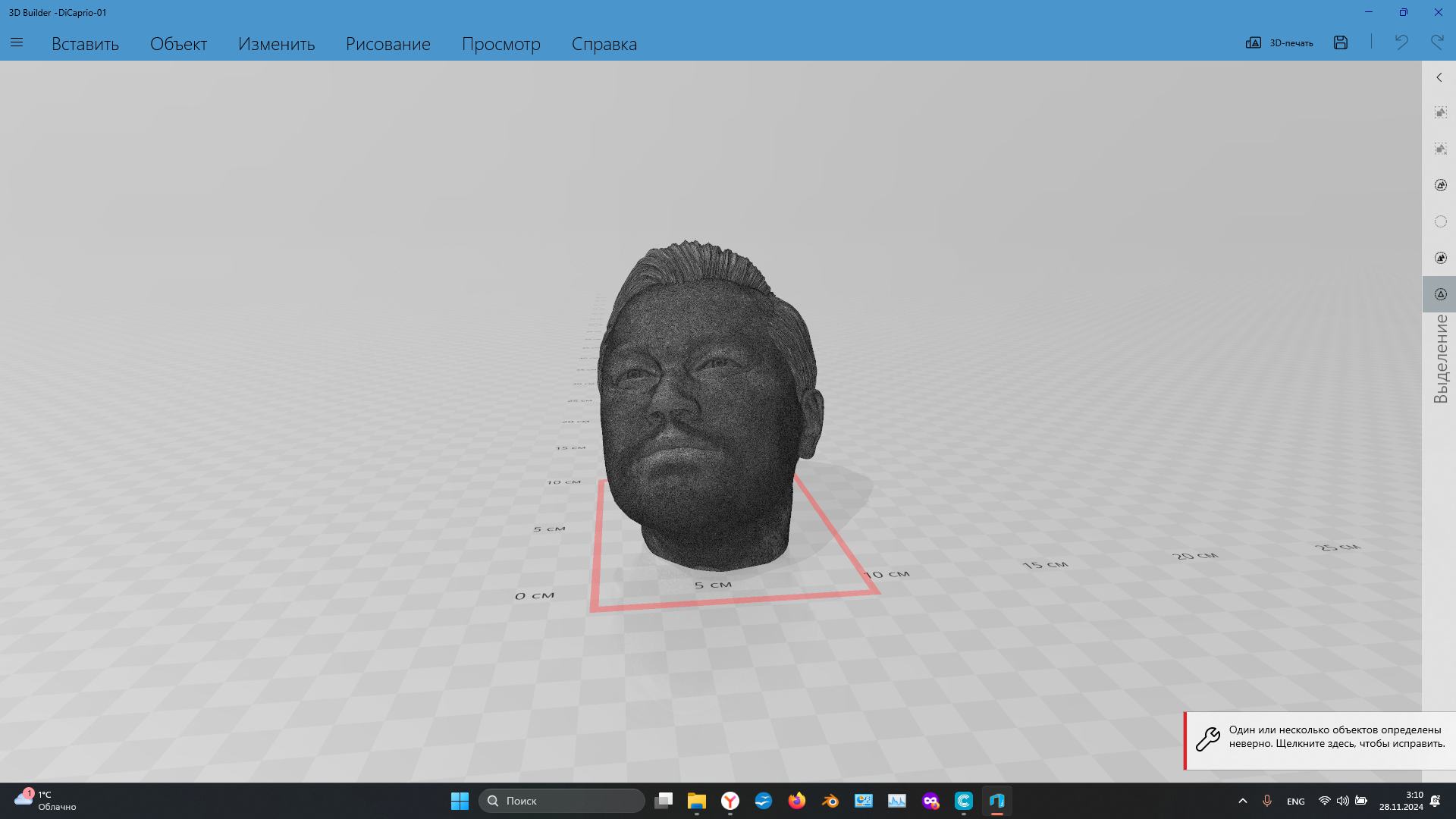Open the Объект menu
Viewport: 1456px width, 819px height.
tap(178, 44)
